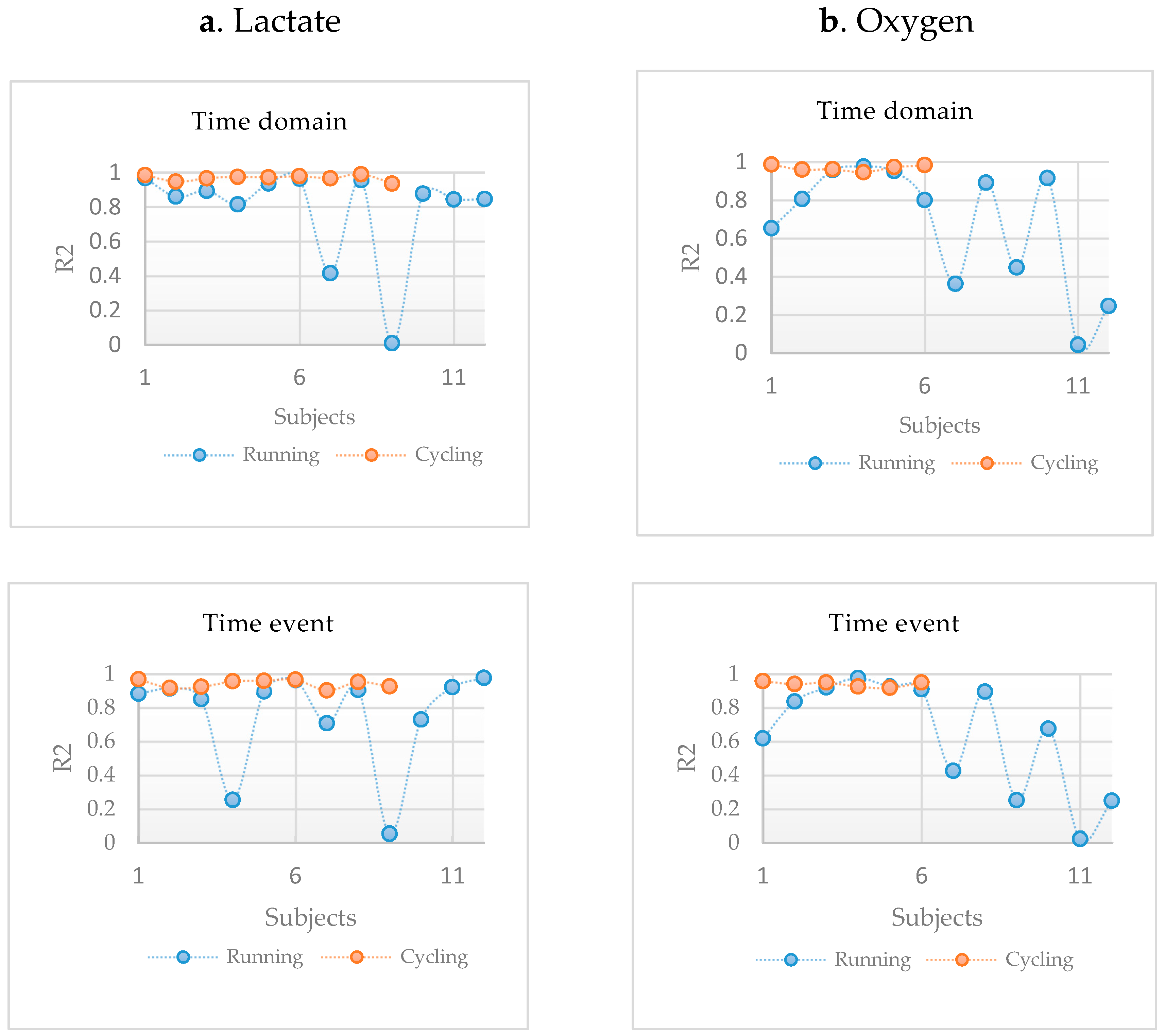Image resolution: width=1165 pixels, height=1036 pixels.
Task: Select the 'a. Lactate' panel heading
Action: pyautogui.click(x=270, y=22)
